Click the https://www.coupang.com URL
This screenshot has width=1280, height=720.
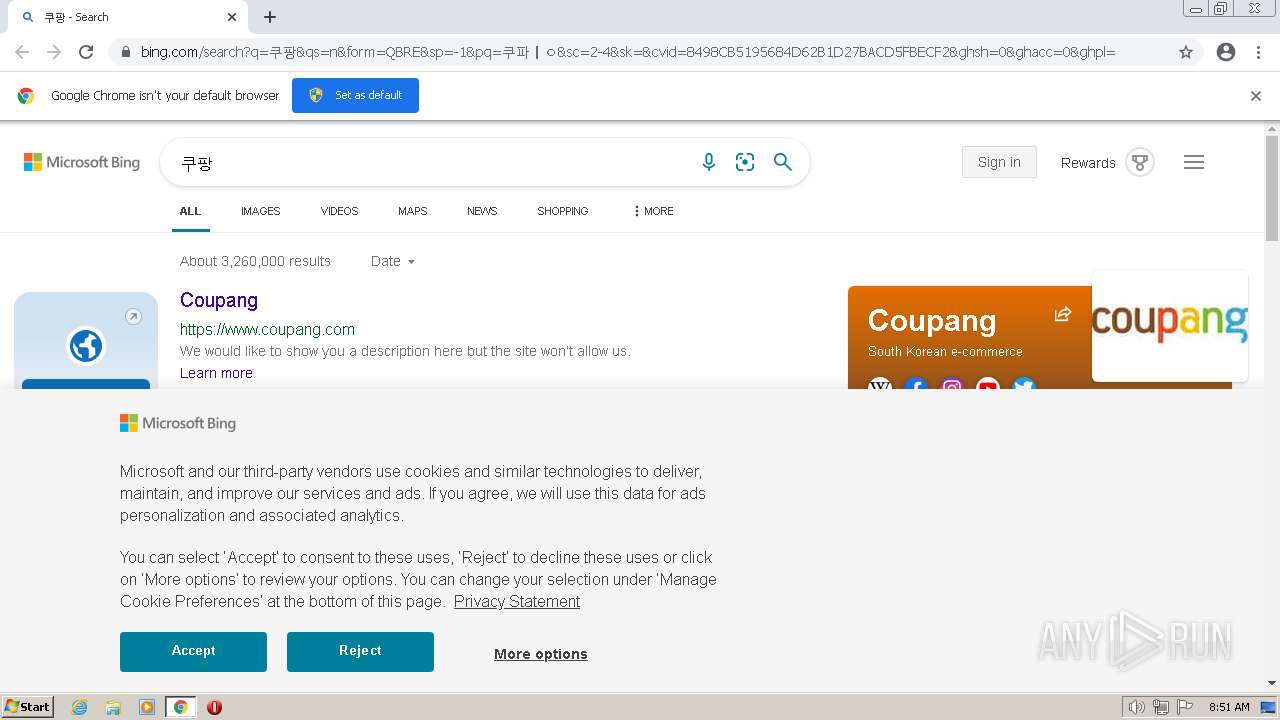click(x=267, y=329)
